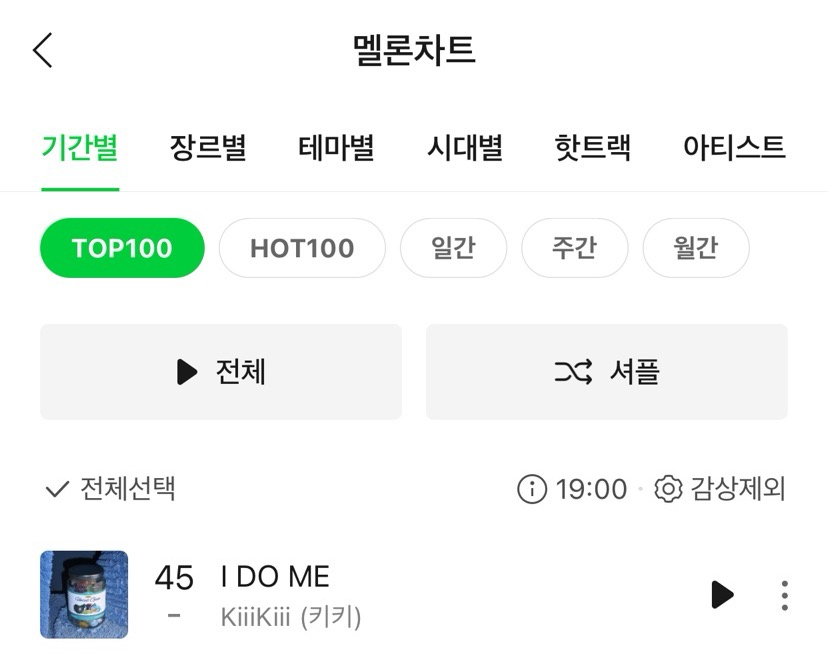
Task: Toggle the 전체선택 checkmark
Action: tap(58, 489)
